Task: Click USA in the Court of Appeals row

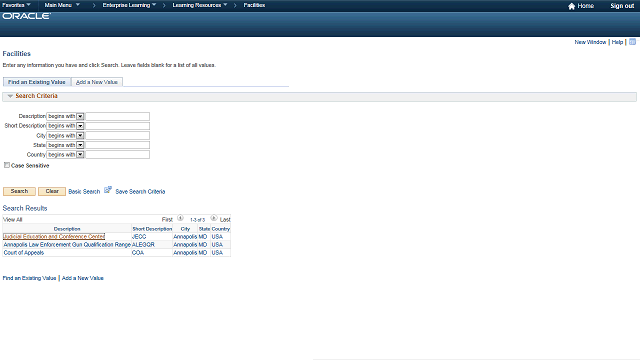Action: click(217, 253)
